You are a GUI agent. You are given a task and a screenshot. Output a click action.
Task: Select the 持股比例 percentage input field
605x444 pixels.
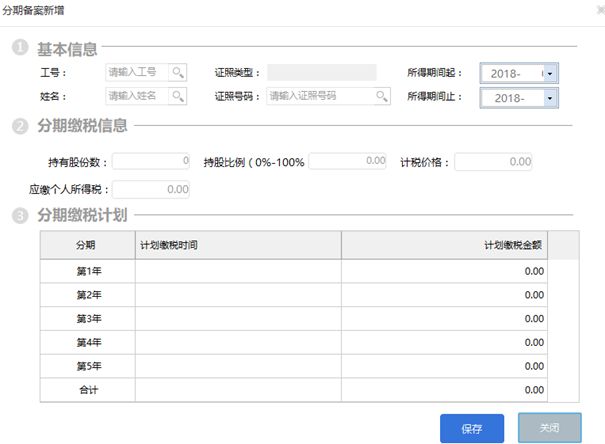(347, 161)
